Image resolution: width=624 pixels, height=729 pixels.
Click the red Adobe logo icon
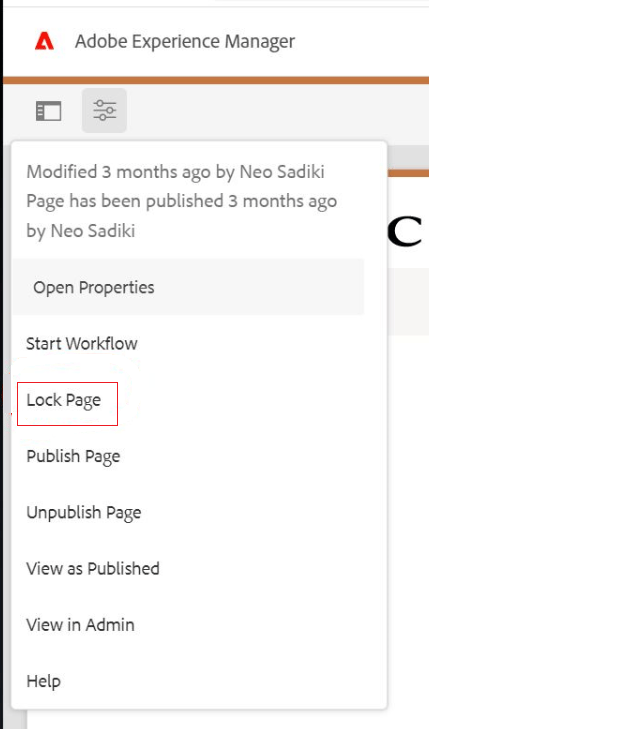pyautogui.click(x=44, y=42)
